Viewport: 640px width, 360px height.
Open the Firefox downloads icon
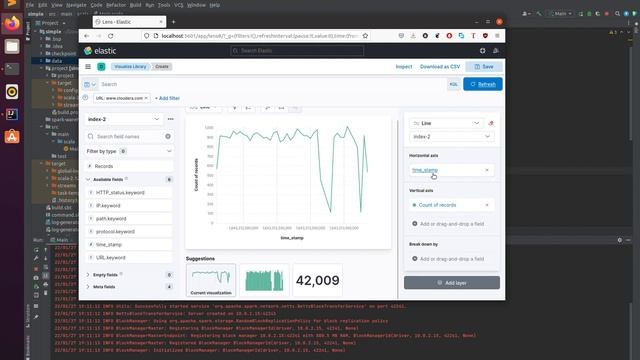[x=413, y=36]
